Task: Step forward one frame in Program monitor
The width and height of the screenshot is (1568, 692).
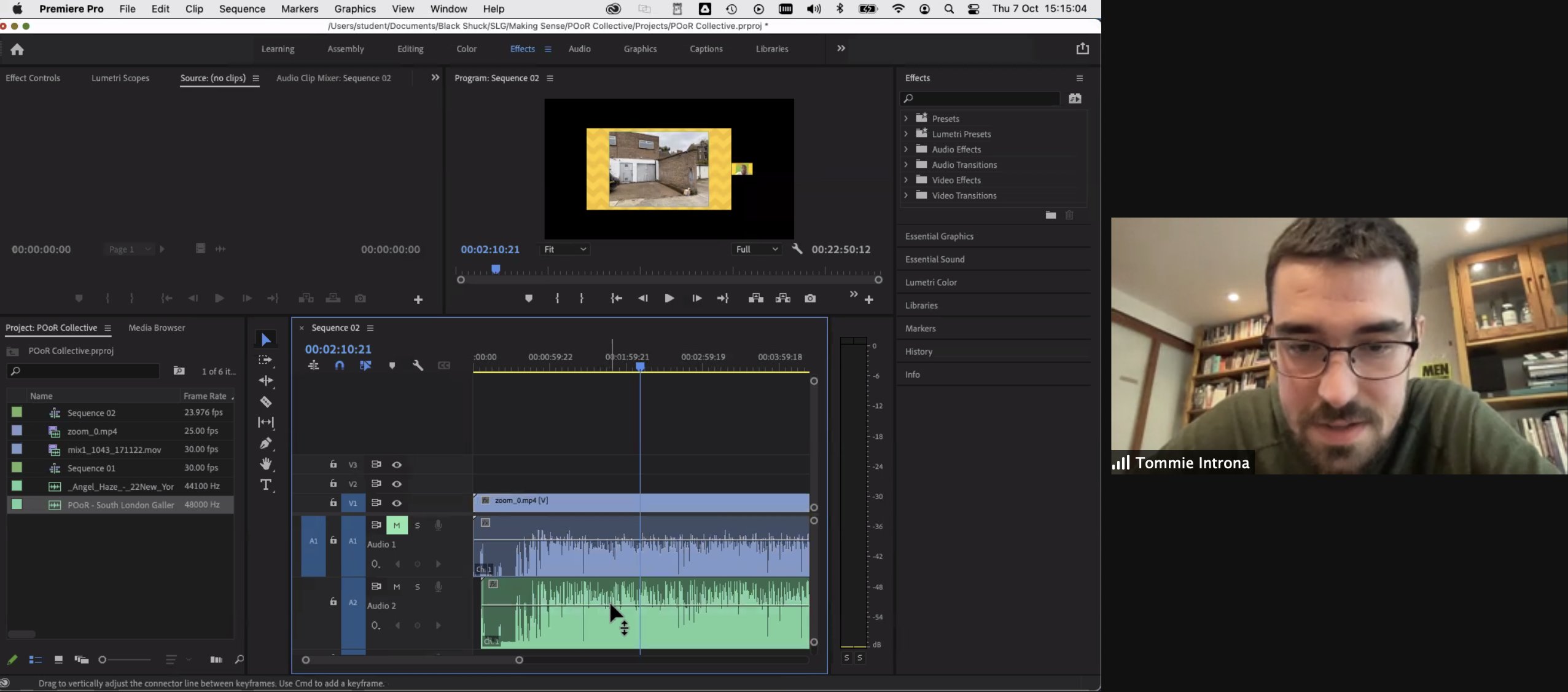Action: tap(696, 298)
